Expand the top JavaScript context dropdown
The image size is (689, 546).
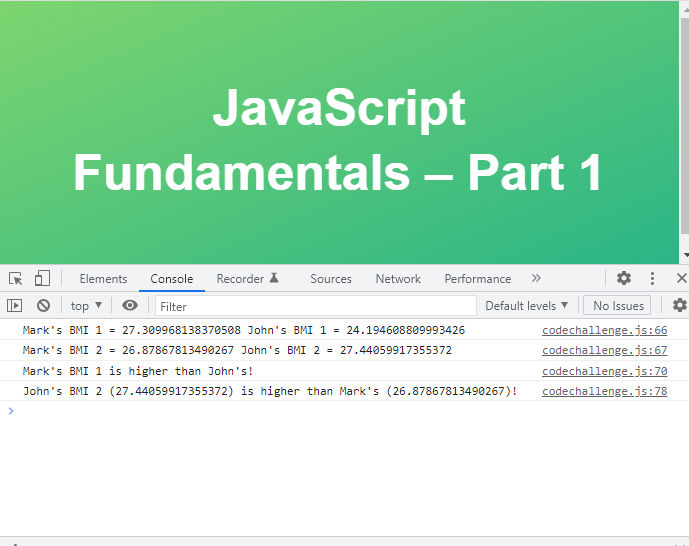(86, 306)
